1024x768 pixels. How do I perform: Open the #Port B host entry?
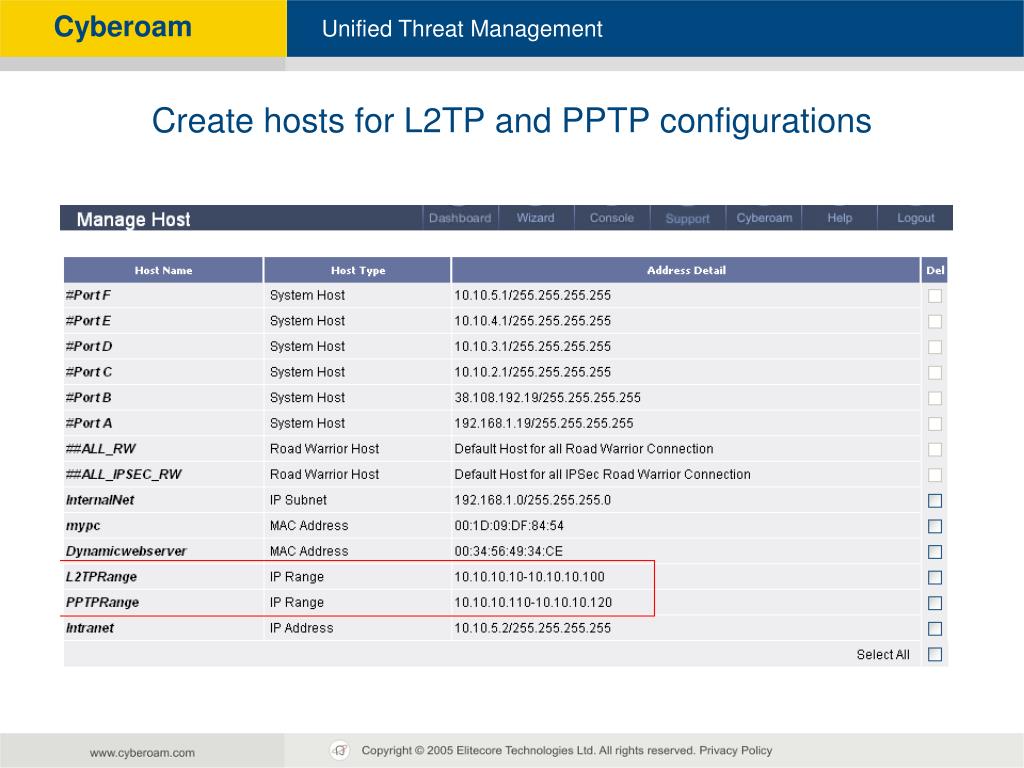coord(88,397)
